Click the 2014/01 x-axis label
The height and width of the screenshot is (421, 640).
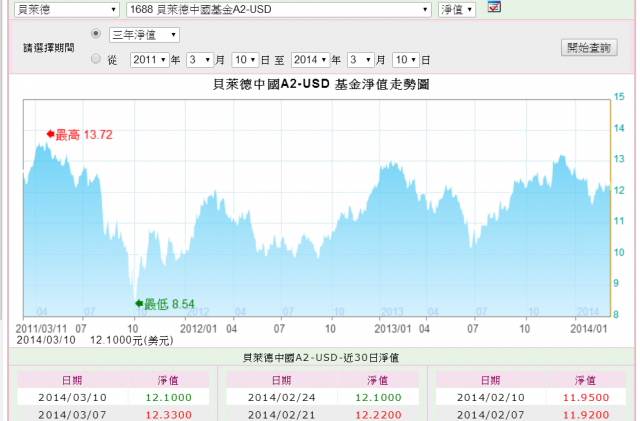point(589,329)
